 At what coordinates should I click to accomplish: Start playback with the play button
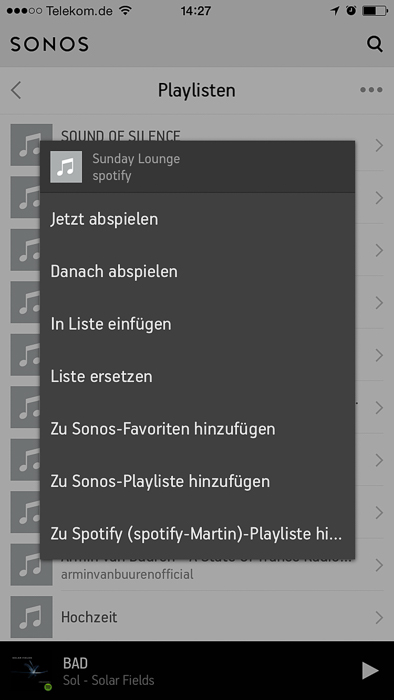370,671
